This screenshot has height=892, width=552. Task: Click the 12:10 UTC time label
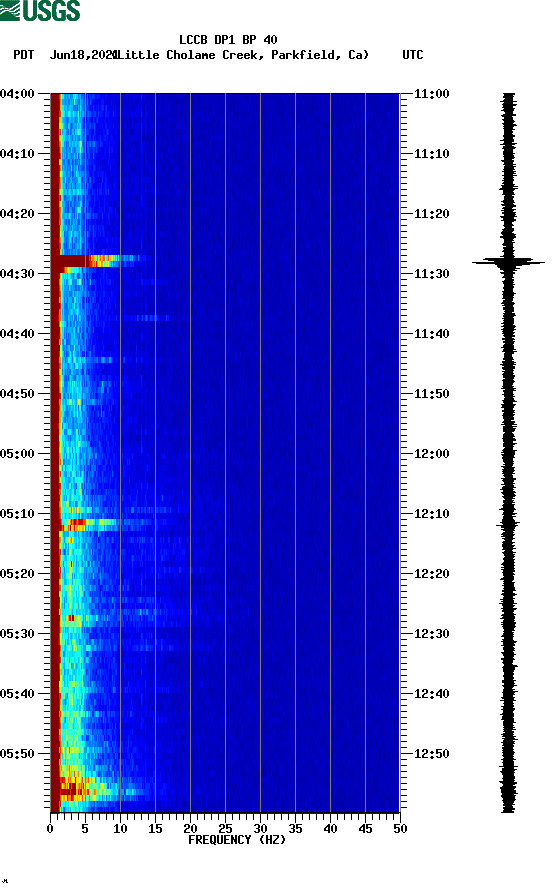[431, 514]
